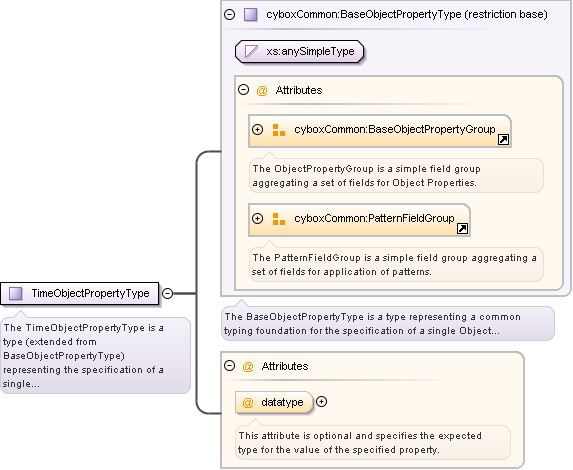Viewport: 573px width, 470px height.
Task: Click the @ icon of the upper Attributes panel
Action: click(262, 90)
